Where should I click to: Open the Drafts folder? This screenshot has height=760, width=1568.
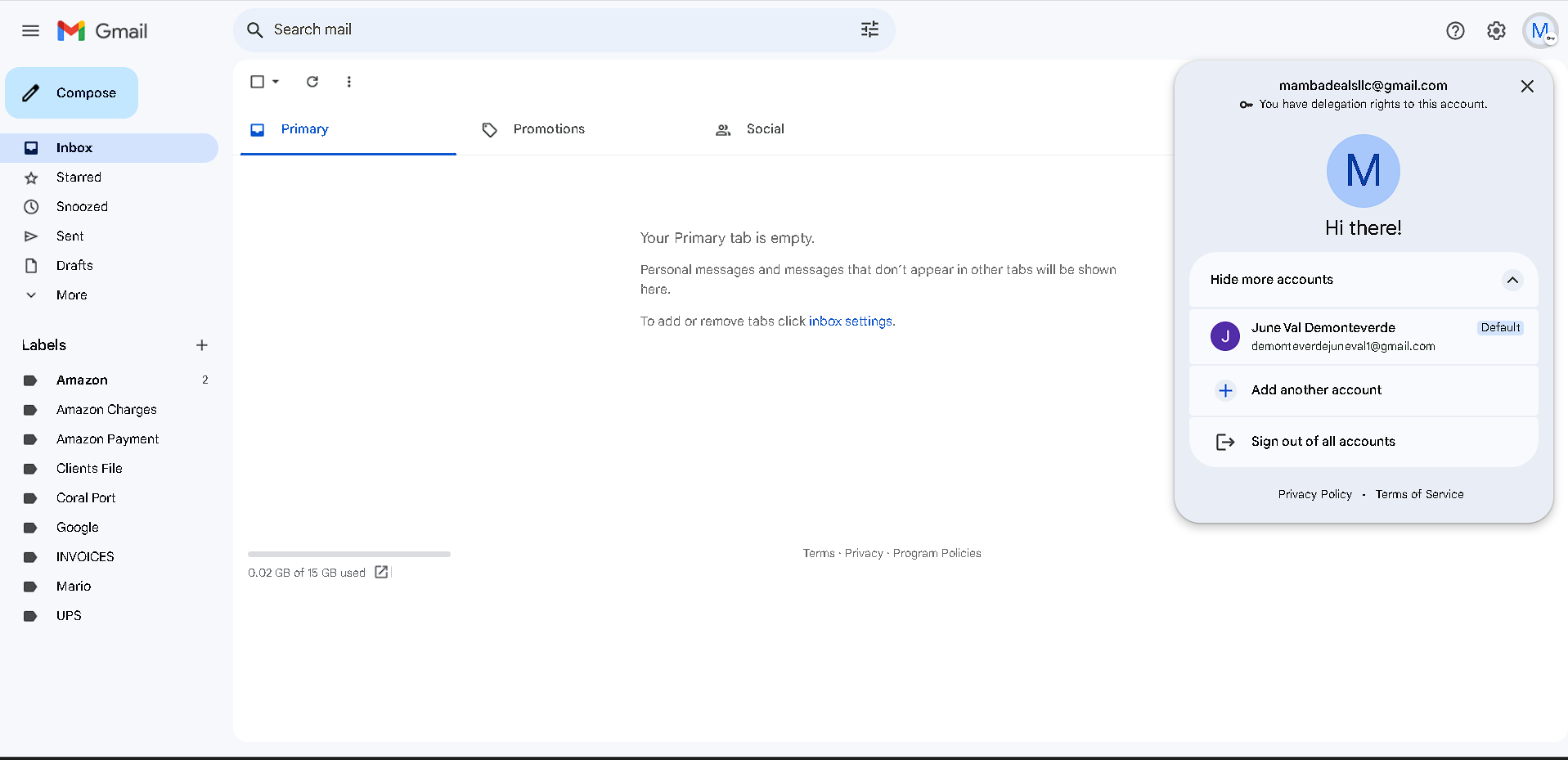coord(109,266)
